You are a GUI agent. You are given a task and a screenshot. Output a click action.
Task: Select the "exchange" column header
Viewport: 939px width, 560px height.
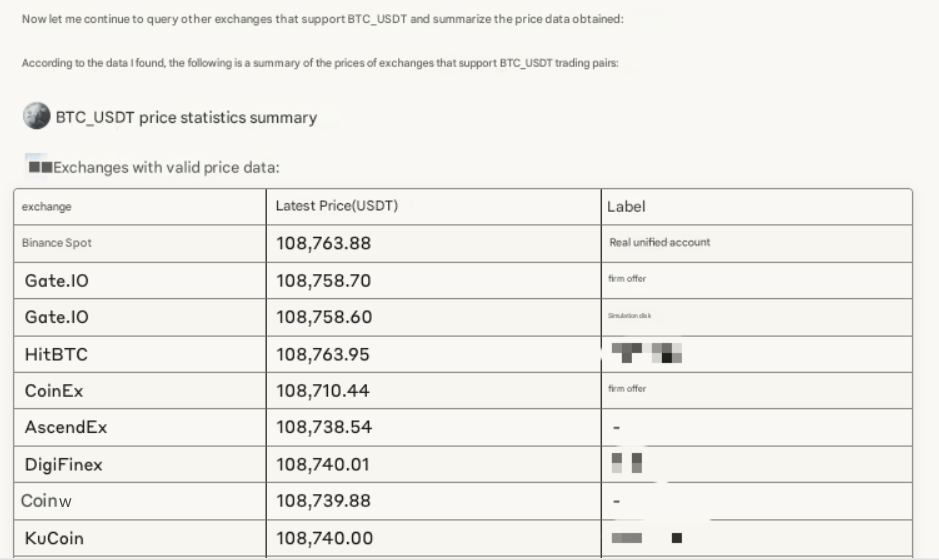[x=47, y=207]
